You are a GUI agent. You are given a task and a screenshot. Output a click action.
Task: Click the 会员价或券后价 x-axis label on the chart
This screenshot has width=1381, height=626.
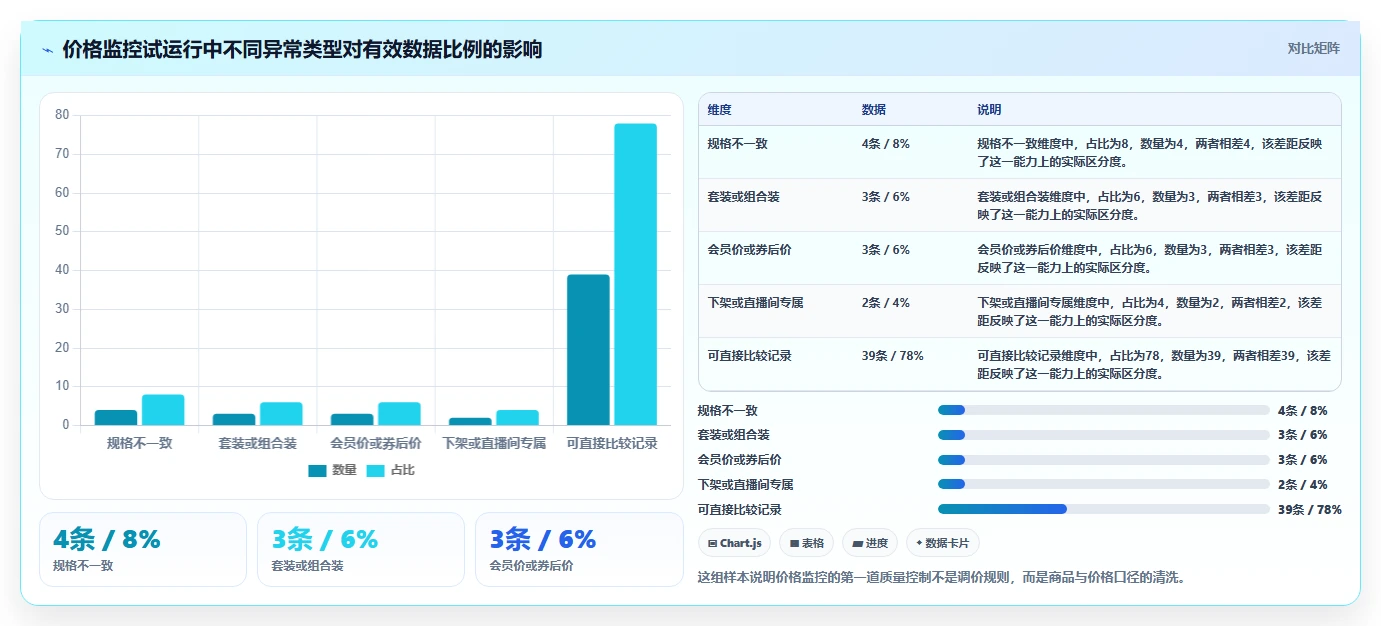click(x=376, y=443)
